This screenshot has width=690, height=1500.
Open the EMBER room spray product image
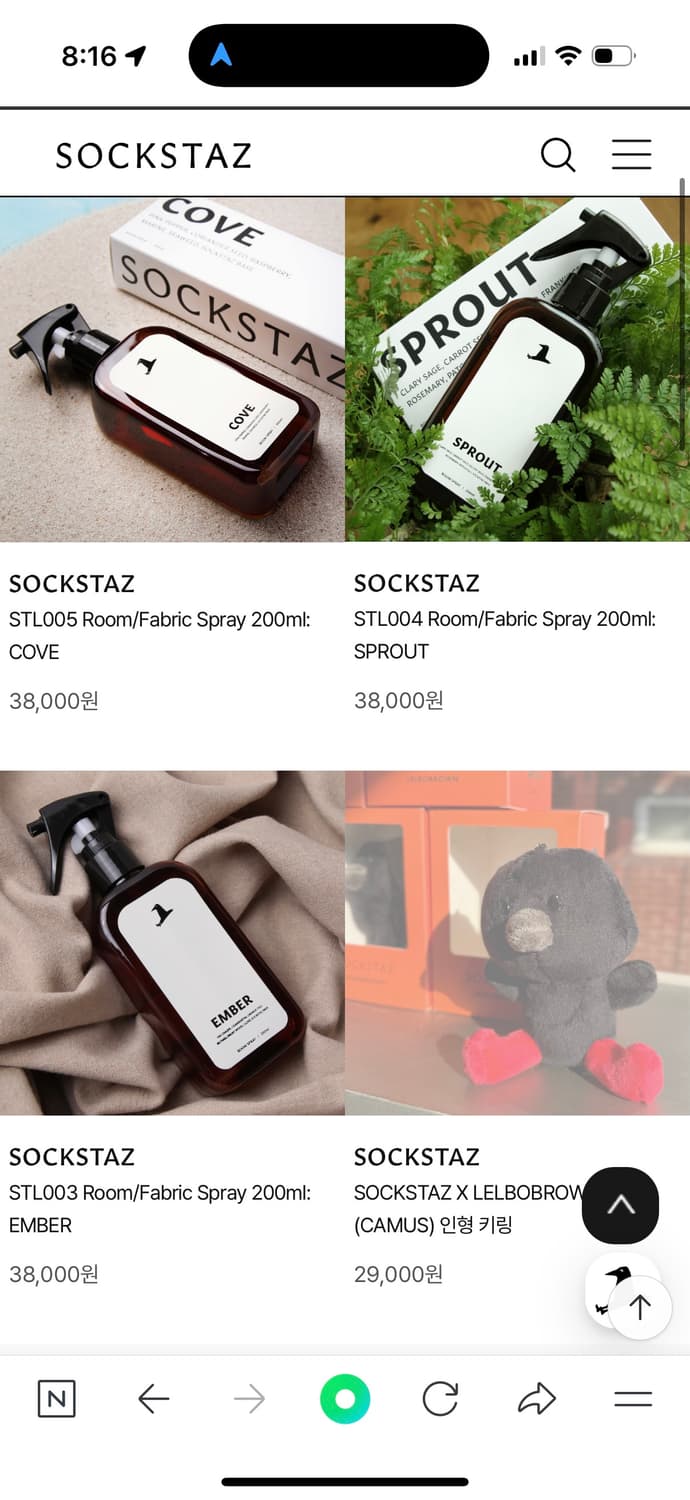point(172,943)
